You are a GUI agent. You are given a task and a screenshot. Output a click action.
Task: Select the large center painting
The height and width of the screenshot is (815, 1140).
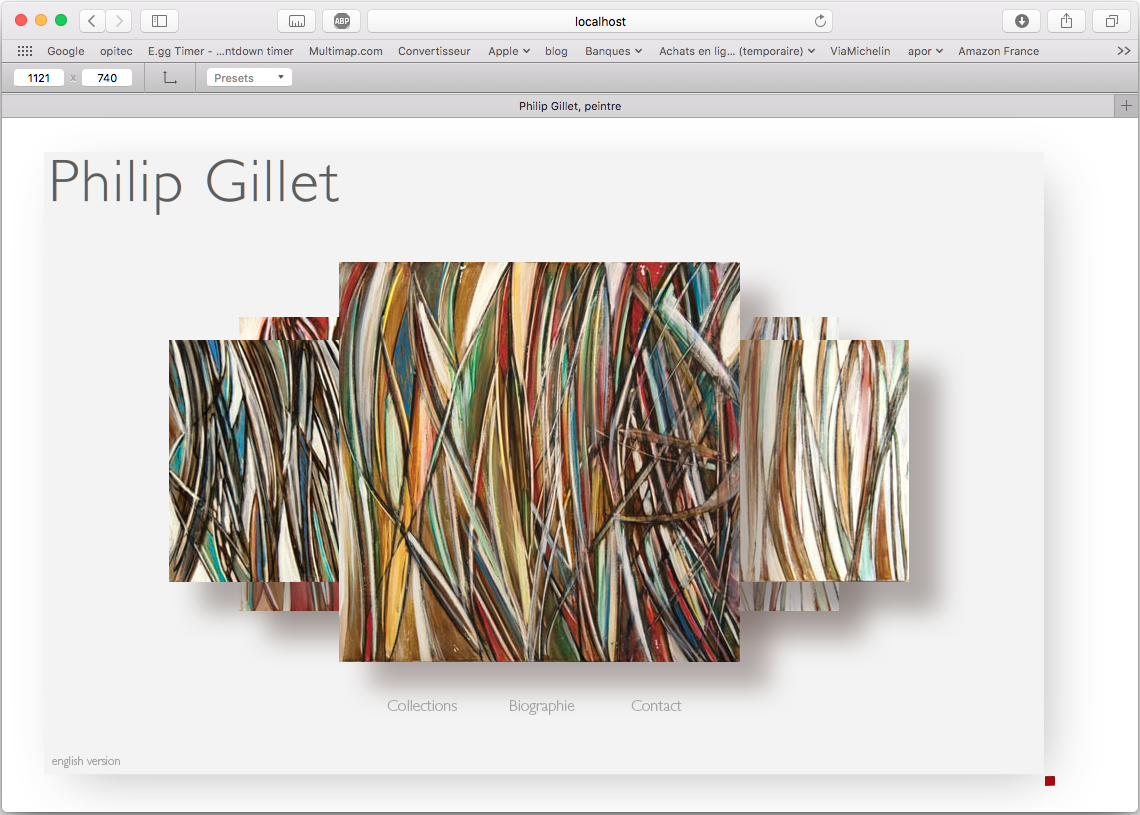539,462
